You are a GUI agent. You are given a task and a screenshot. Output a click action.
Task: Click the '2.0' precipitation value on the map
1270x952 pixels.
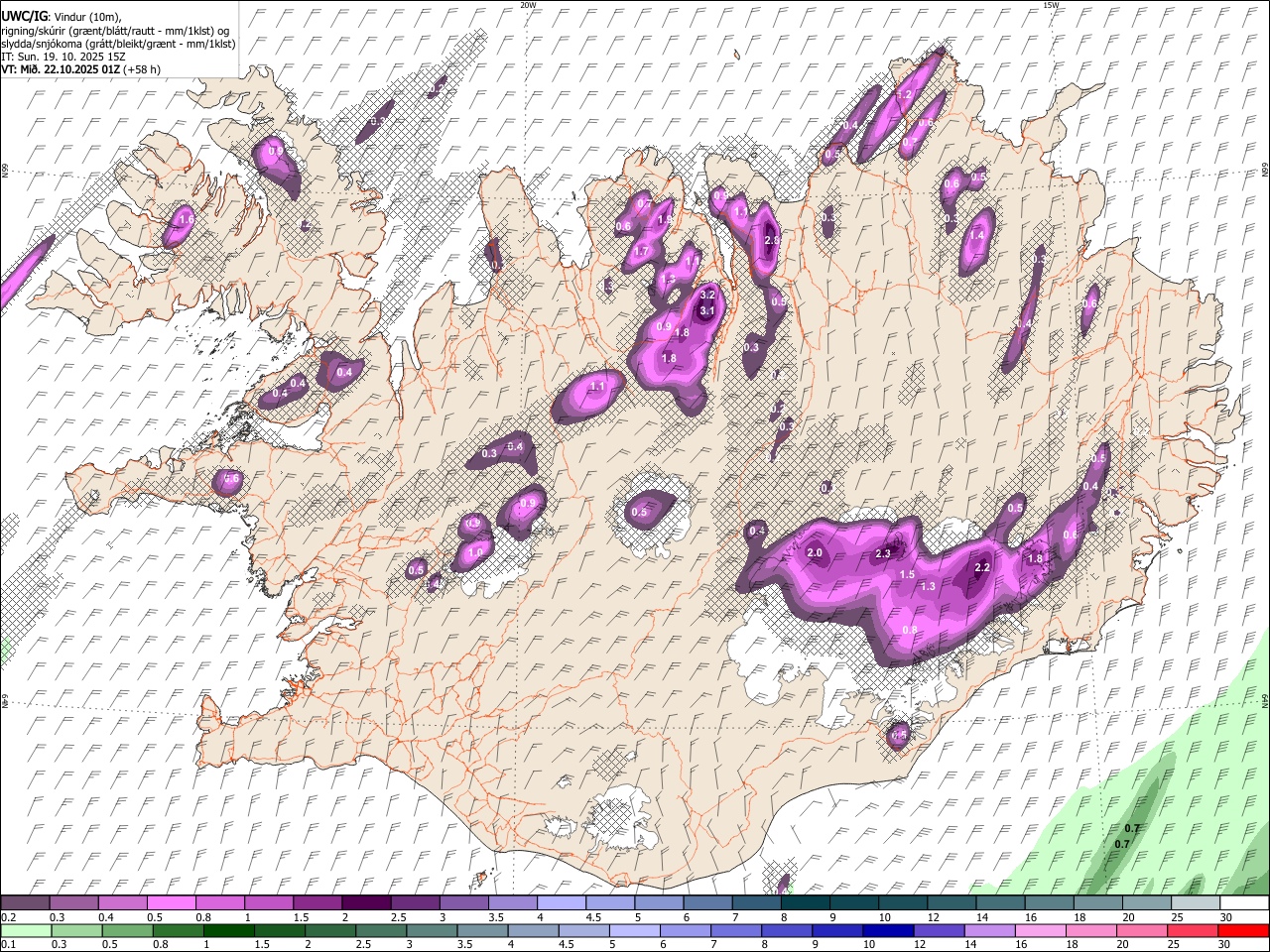pos(816,552)
